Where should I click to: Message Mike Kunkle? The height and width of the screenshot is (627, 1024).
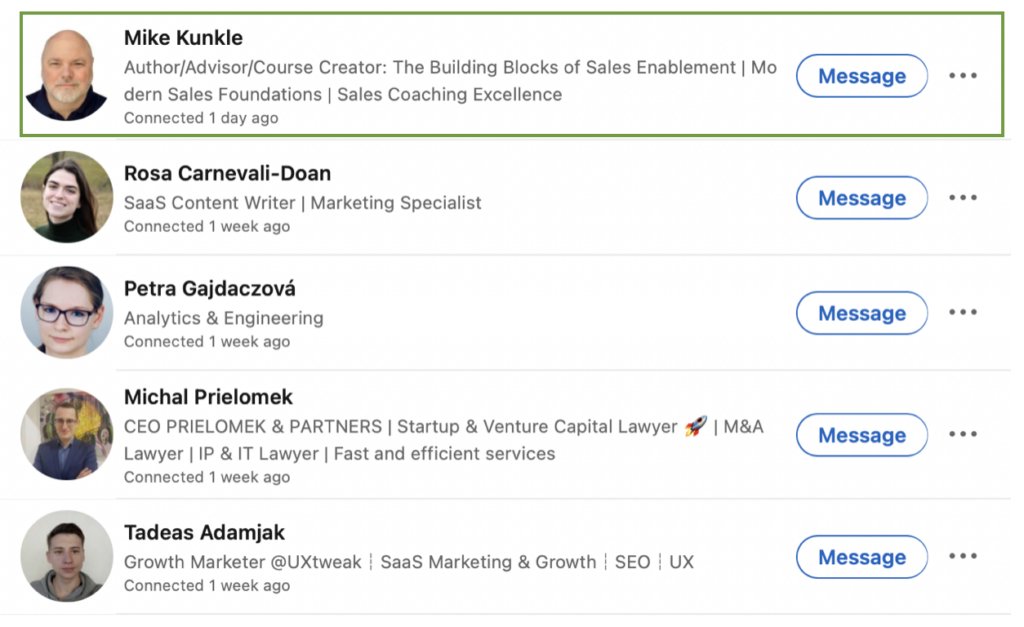pos(861,76)
